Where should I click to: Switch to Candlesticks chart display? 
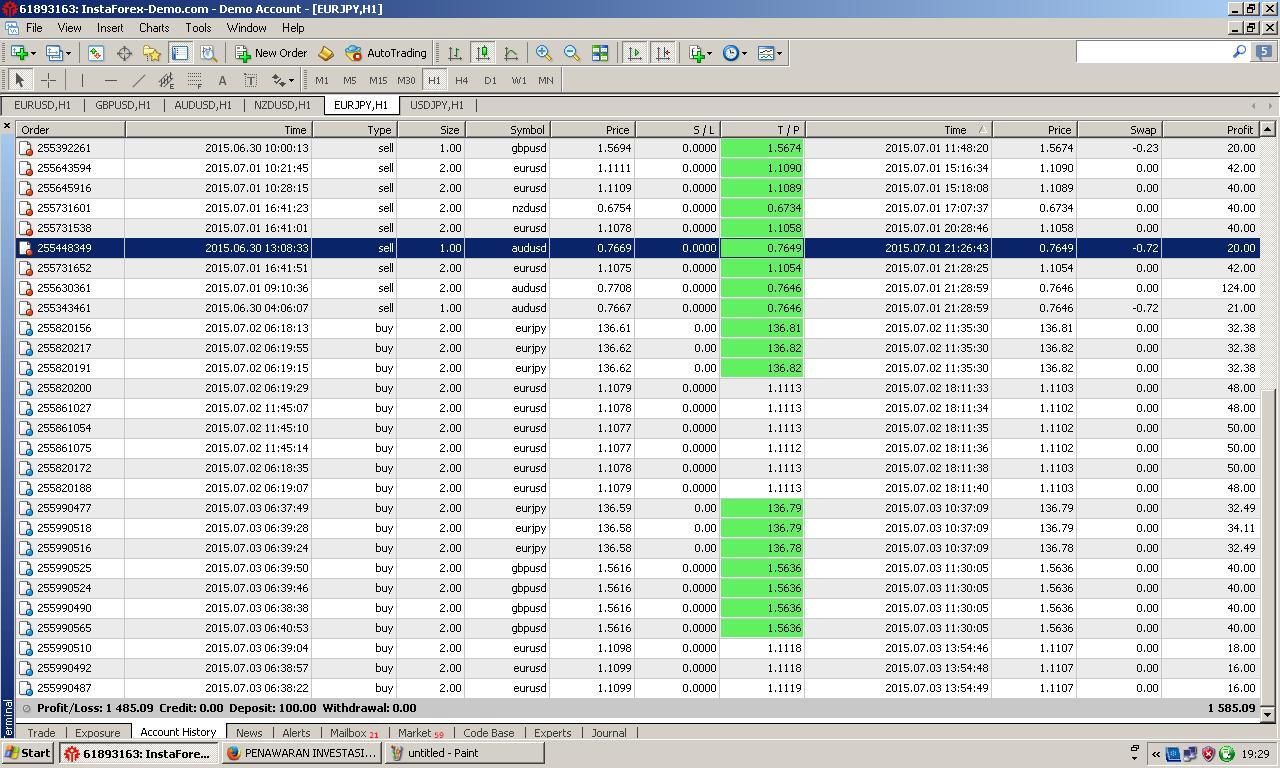click(x=483, y=53)
